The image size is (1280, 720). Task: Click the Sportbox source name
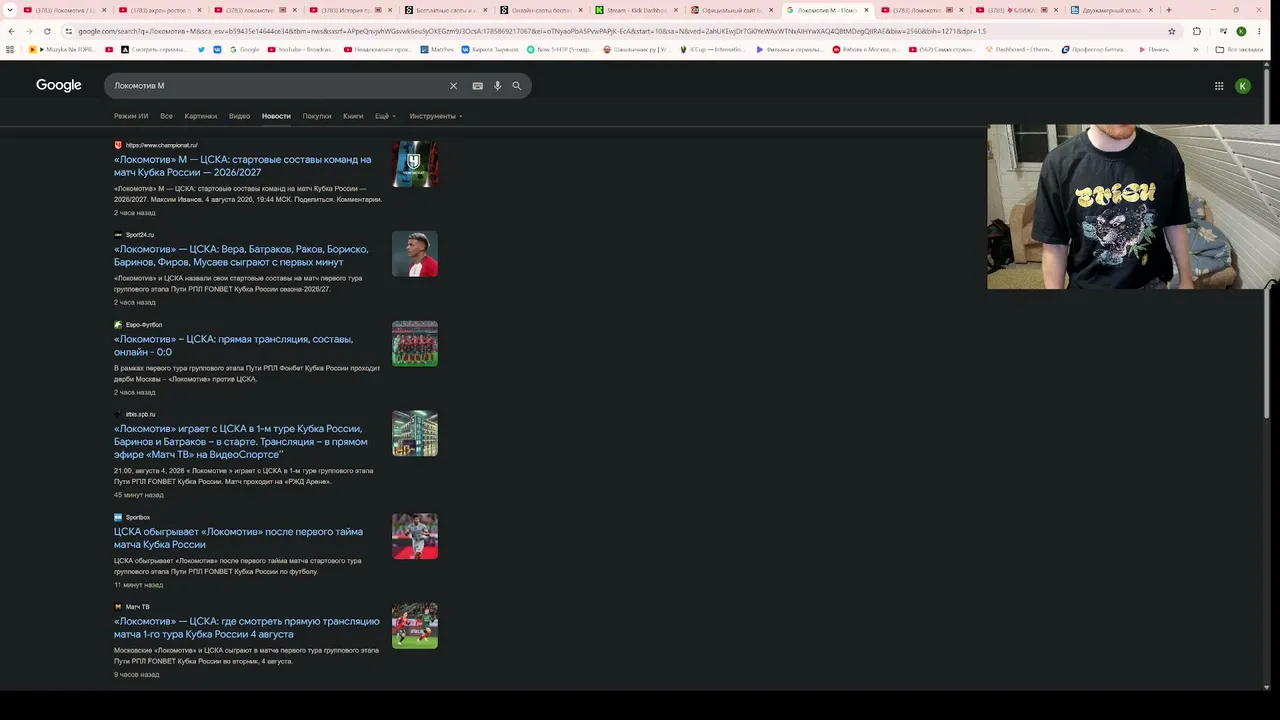click(138, 517)
